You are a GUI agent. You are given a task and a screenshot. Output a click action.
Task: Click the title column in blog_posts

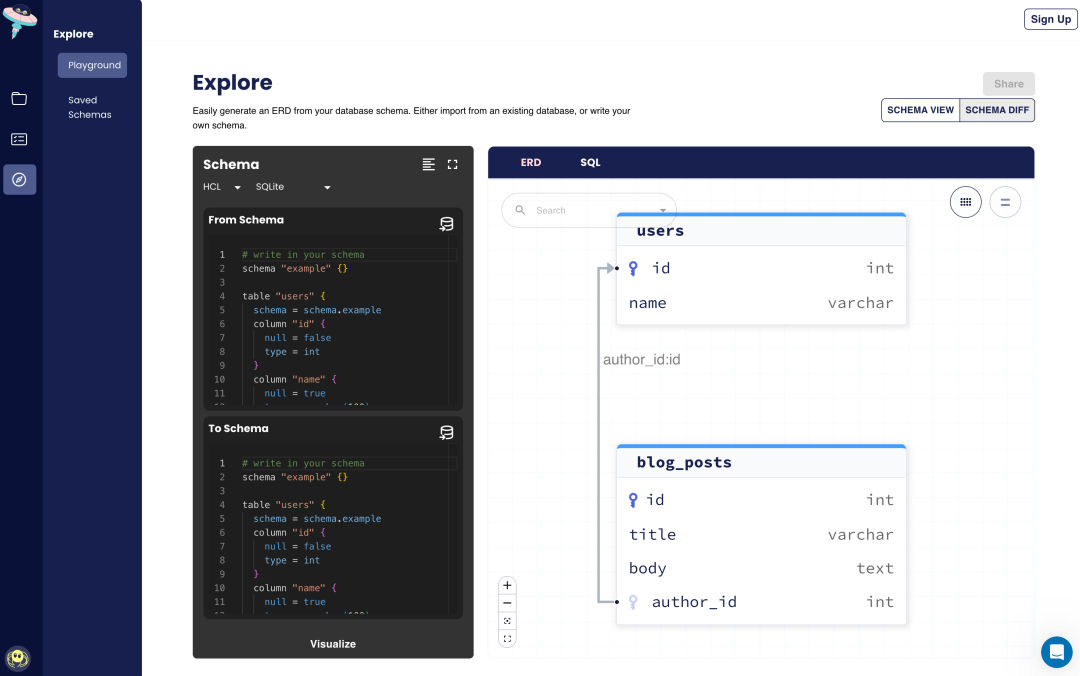coord(761,535)
